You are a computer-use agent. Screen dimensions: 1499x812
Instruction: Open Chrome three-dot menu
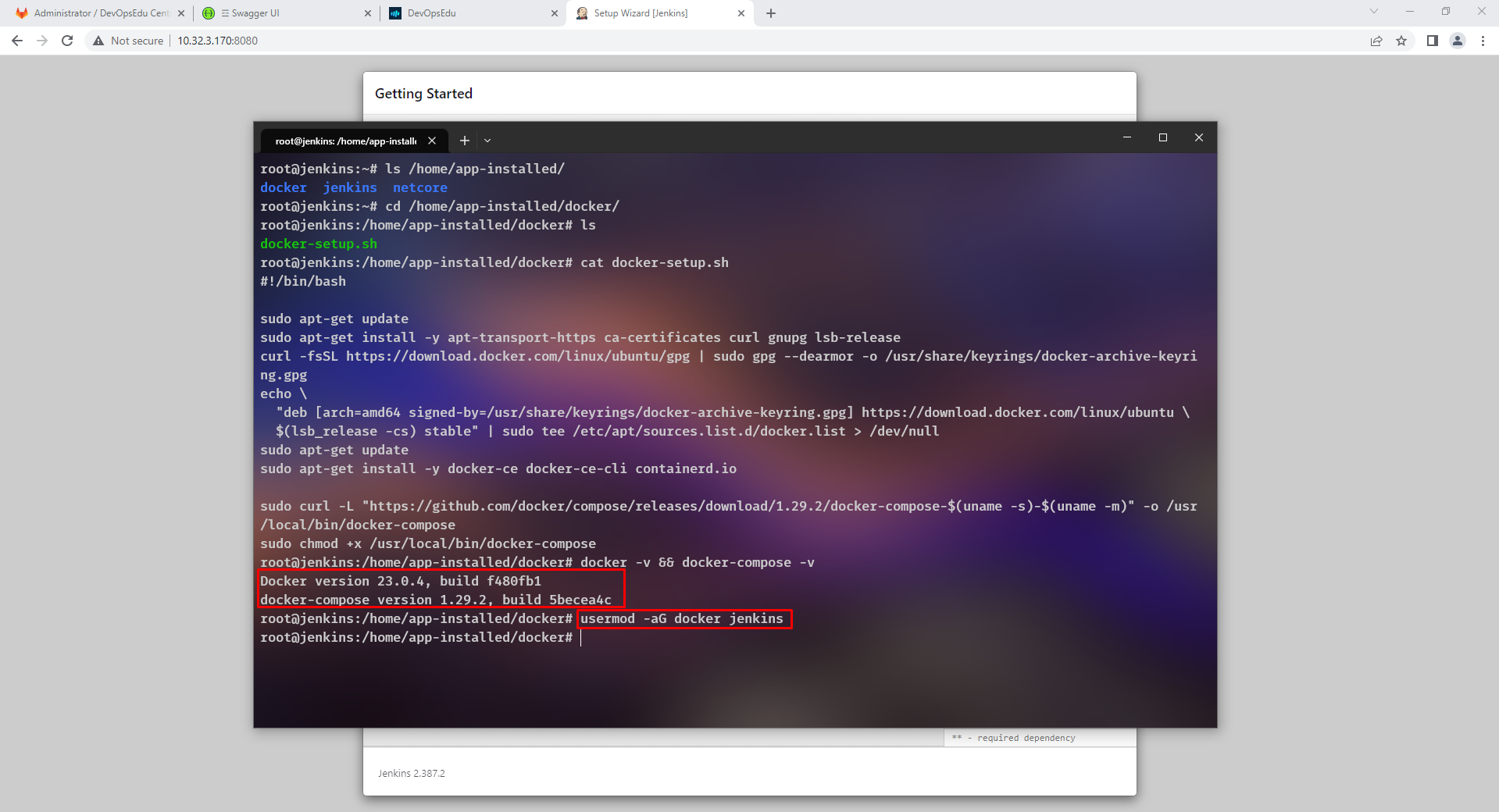(1483, 41)
